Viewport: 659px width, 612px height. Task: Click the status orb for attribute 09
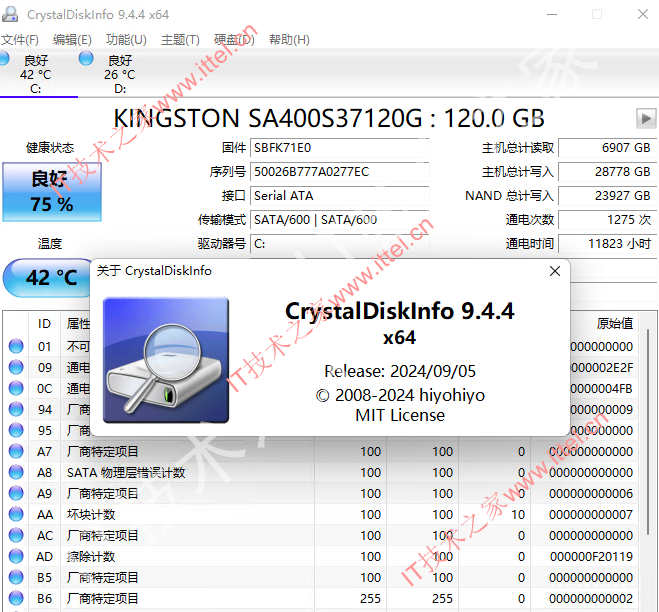[16, 367]
